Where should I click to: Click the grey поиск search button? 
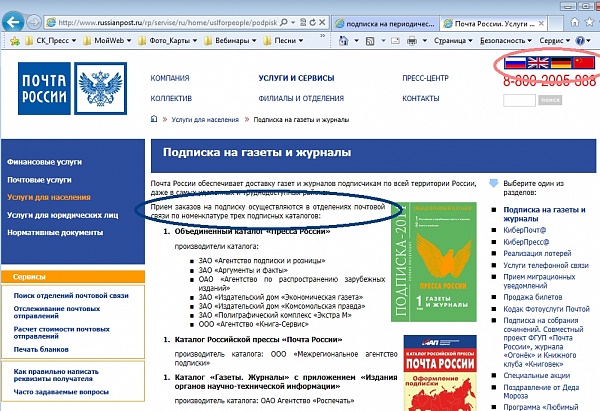[x=550, y=100]
